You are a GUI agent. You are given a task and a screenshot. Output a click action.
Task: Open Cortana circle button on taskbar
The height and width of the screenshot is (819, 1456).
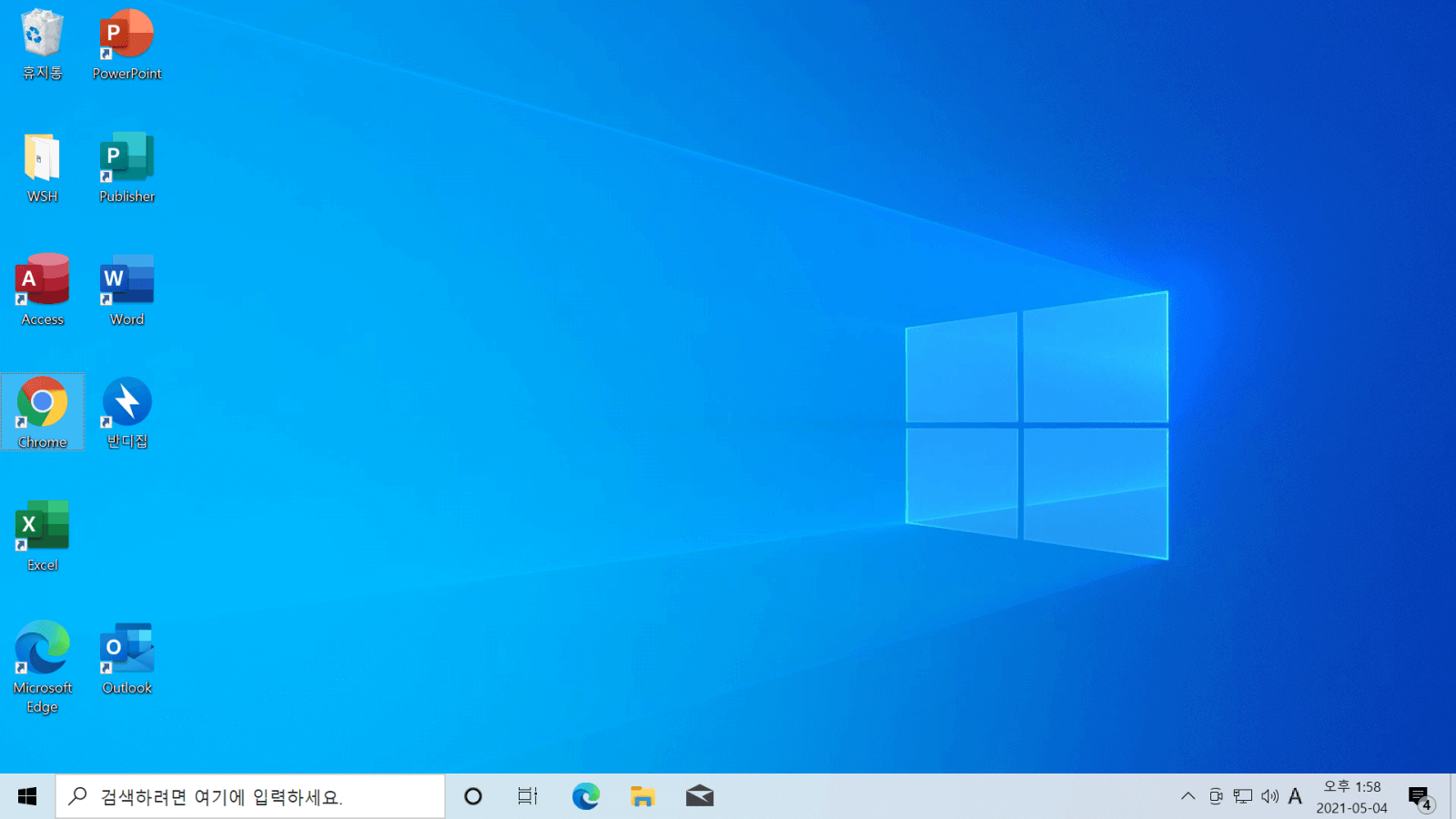[x=473, y=796]
